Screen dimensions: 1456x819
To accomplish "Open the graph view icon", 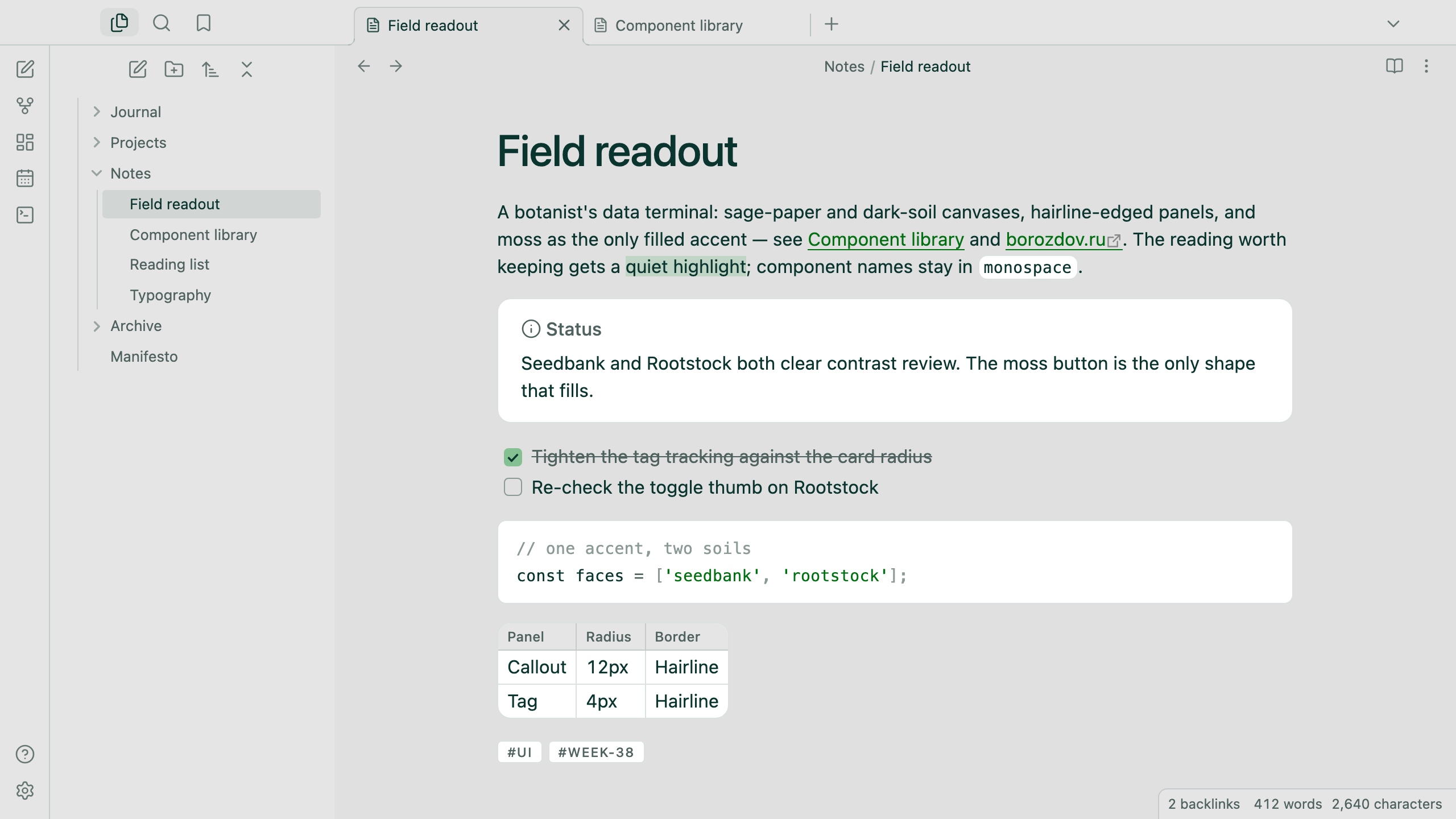I will (25, 106).
